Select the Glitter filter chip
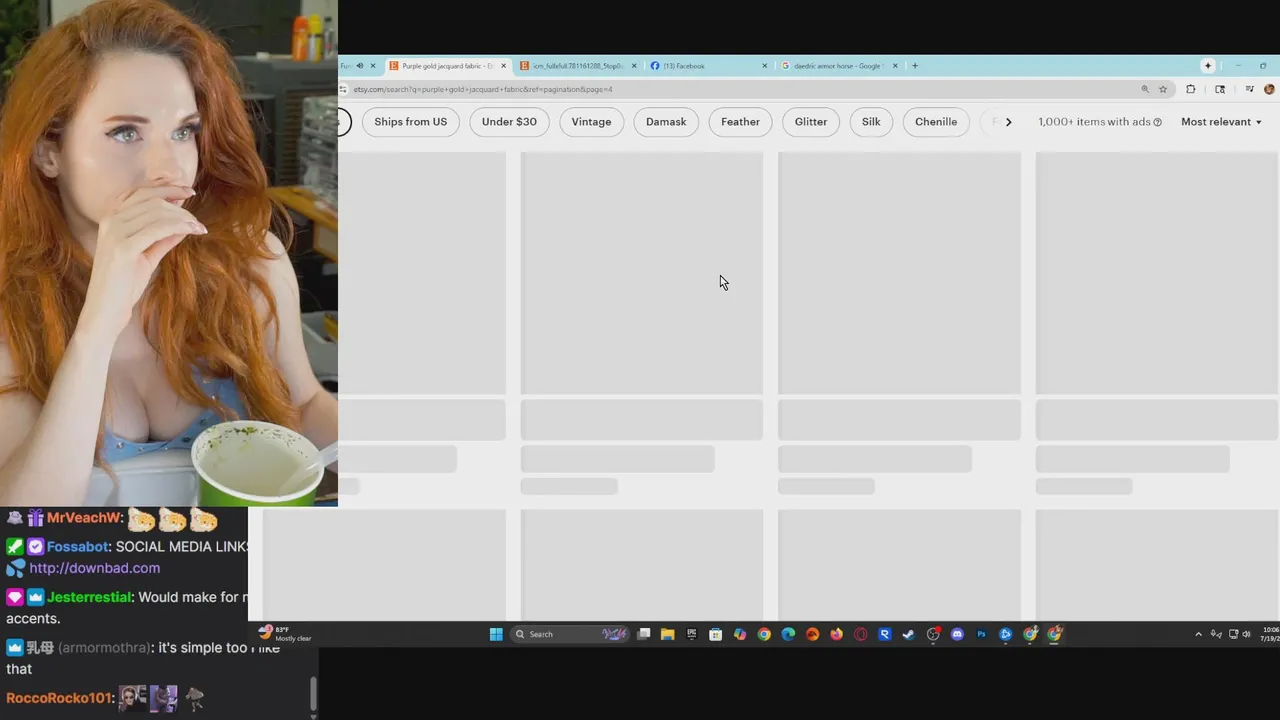This screenshot has width=1280, height=720. [811, 122]
